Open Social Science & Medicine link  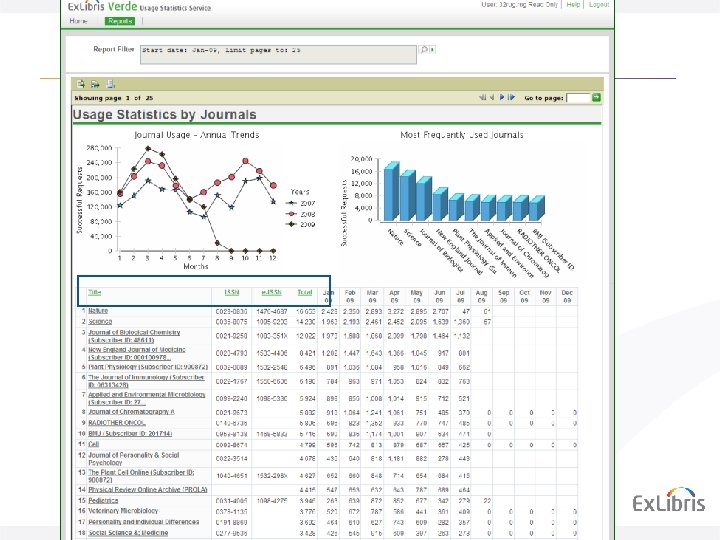pos(128,533)
